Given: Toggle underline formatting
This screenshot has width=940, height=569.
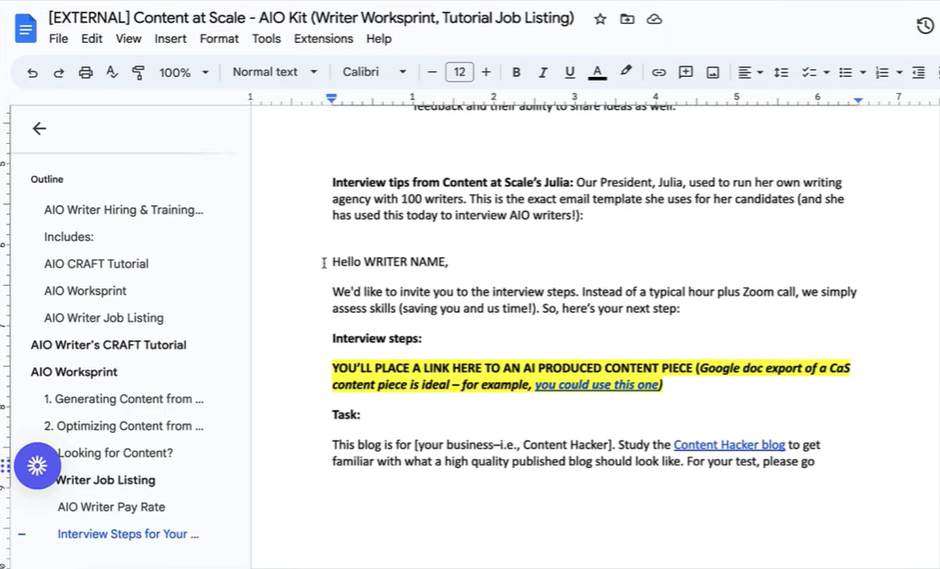Looking at the screenshot, I should click(x=570, y=73).
